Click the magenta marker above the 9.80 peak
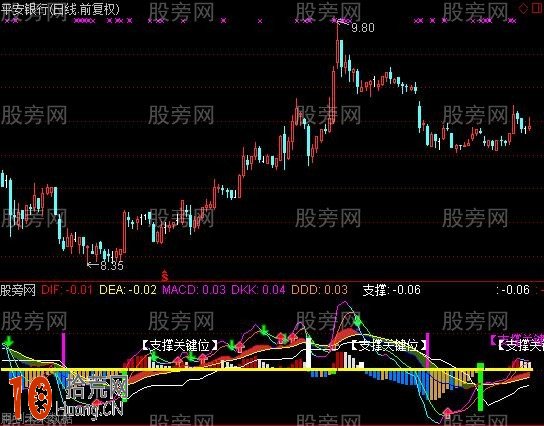This screenshot has height=426, width=544. pyautogui.click(x=341, y=21)
